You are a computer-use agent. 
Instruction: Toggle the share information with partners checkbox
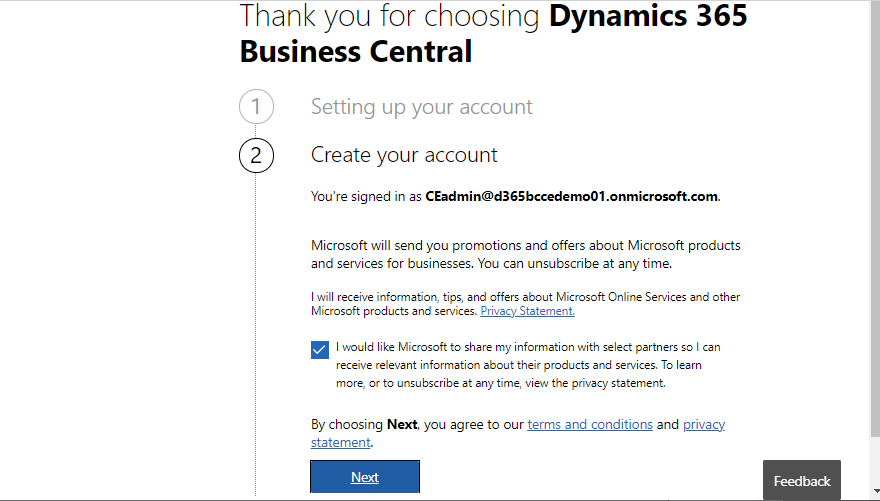320,349
